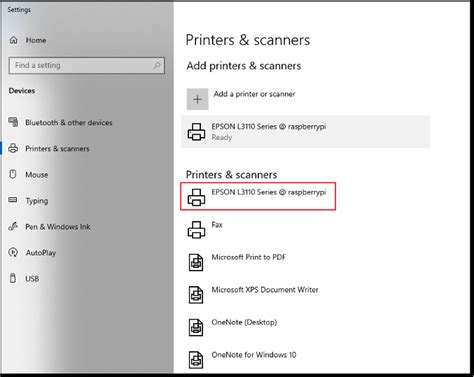Click the Mouse icon in sidebar

(x=13, y=174)
